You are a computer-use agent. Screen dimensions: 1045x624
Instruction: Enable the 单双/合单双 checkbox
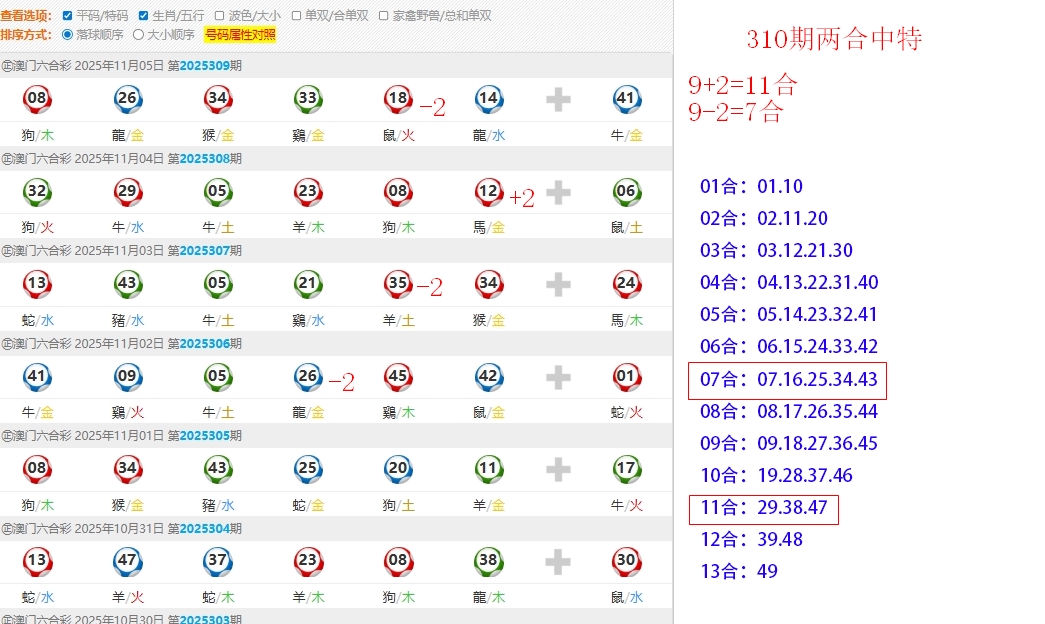[297, 16]
